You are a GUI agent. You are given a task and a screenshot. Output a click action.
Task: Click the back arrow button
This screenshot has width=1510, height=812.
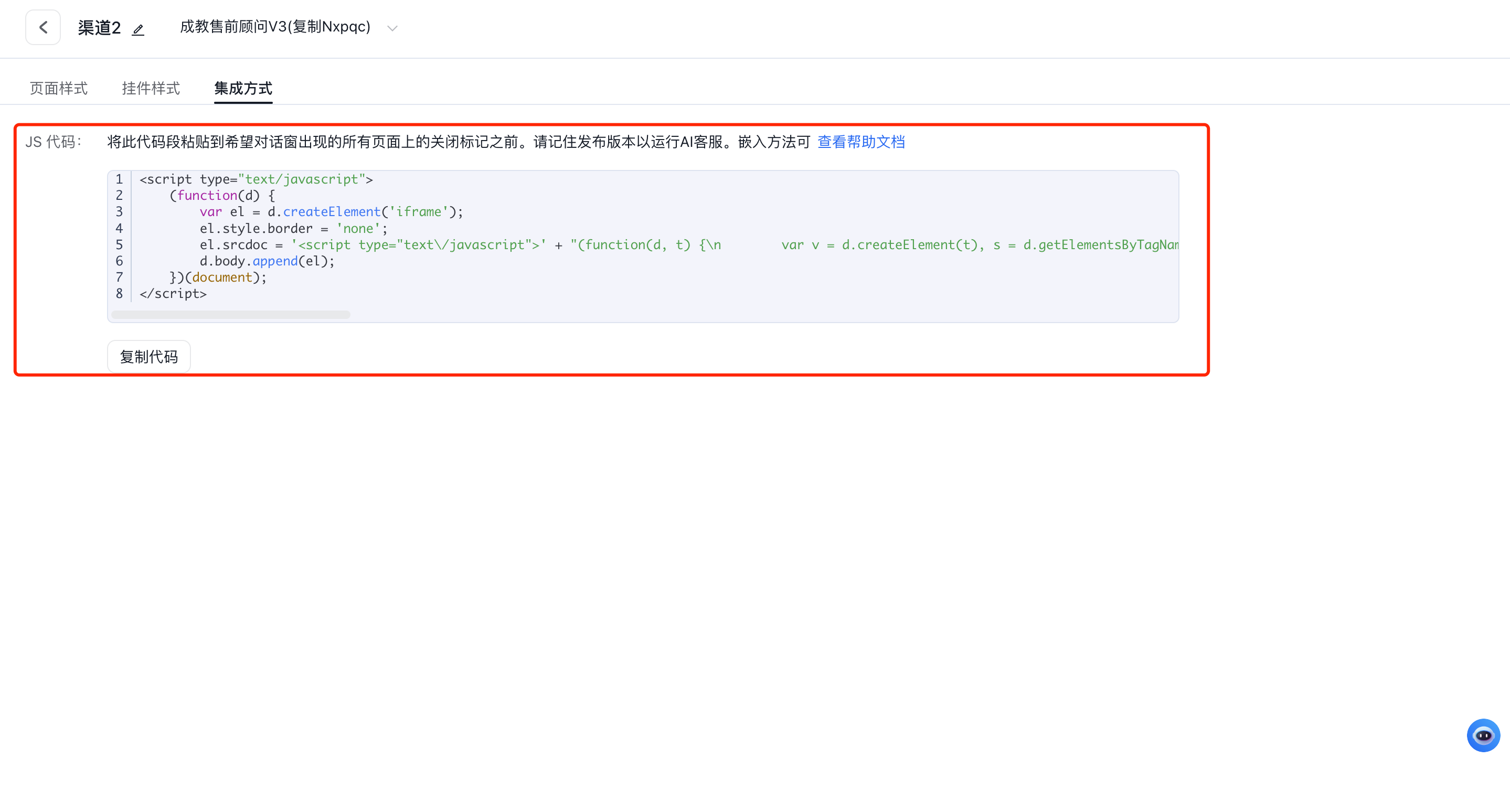pos(43,27)
